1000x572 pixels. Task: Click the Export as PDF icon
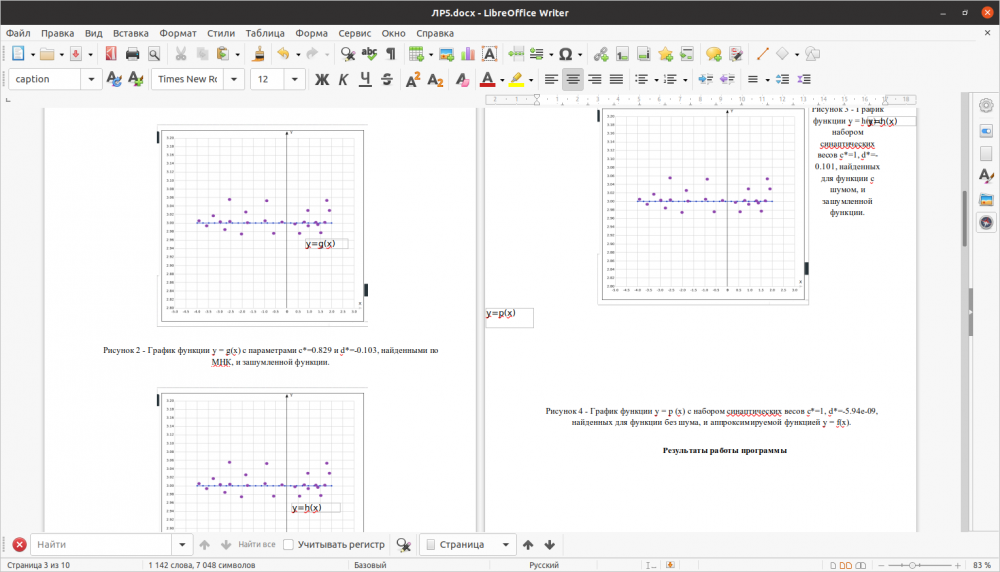point(109,54)
